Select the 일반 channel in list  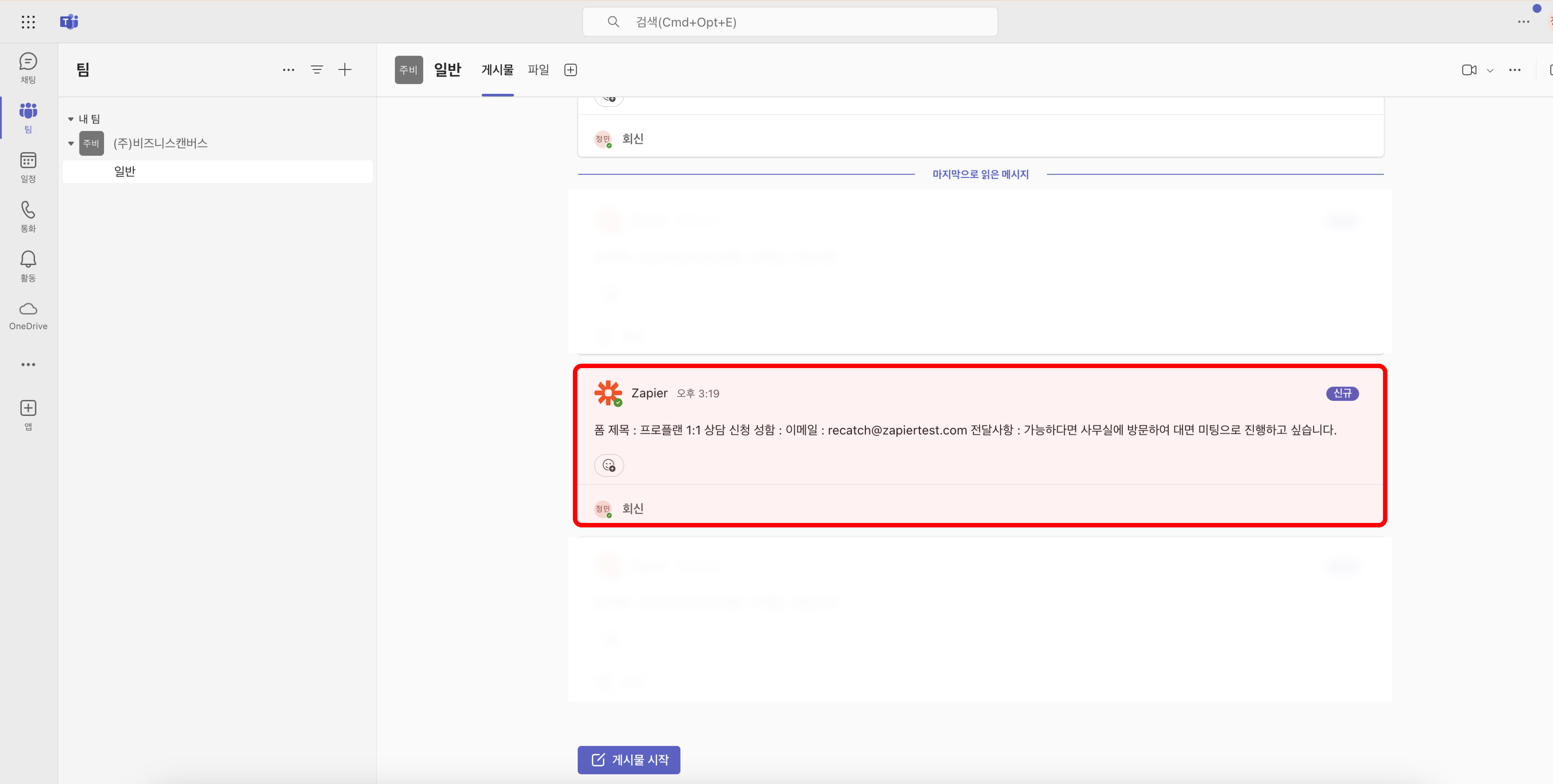click(125, 171)
